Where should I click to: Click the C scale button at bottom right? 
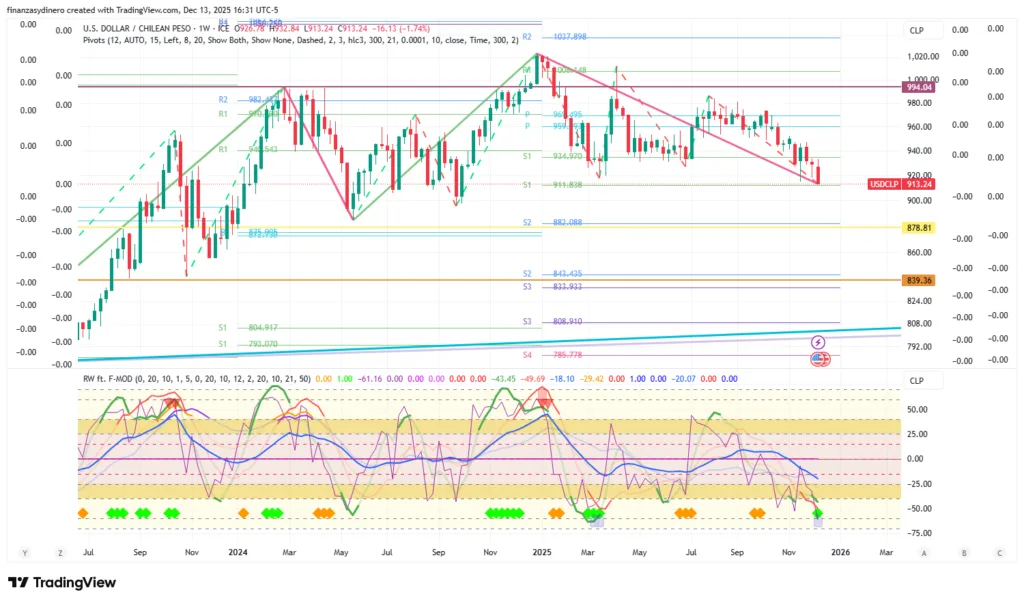[x=999, y=552]
